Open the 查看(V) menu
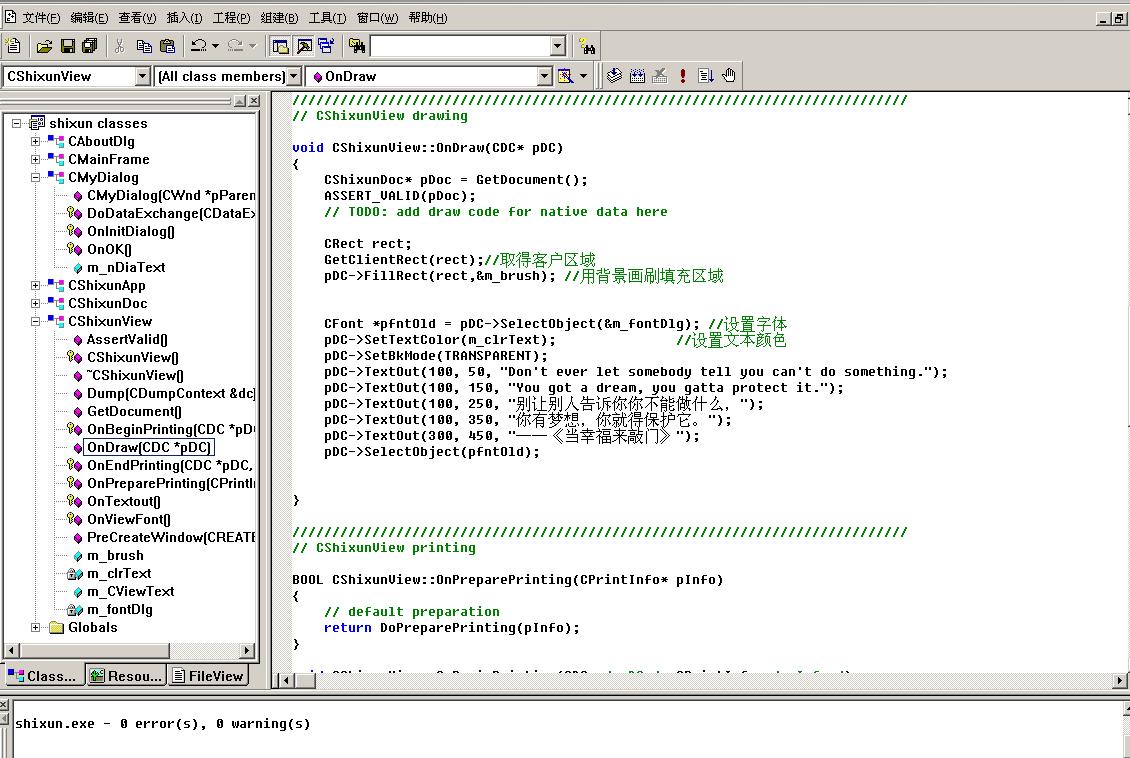This screenshot has height=758, width=1130. pyautogui.click(x=137, y=18)
